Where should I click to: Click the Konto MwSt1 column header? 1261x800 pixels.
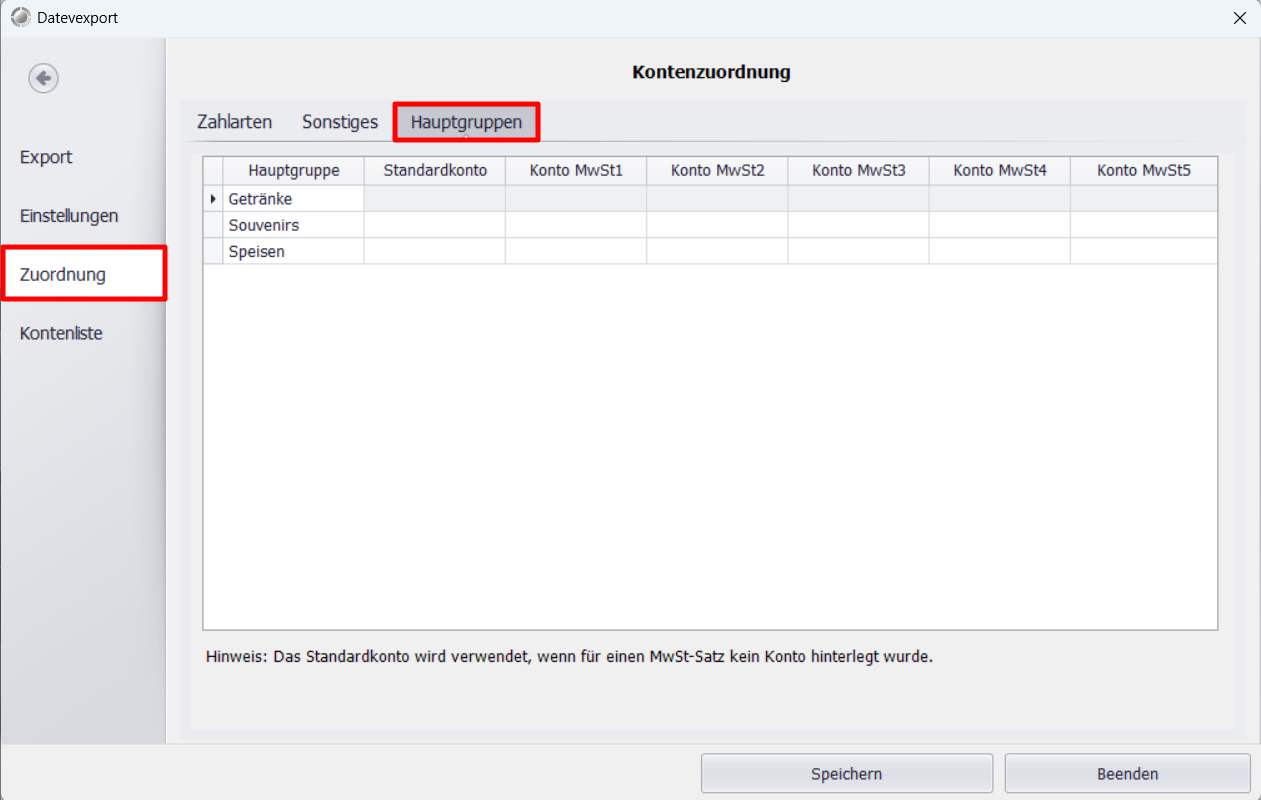(x=576, y=171)
